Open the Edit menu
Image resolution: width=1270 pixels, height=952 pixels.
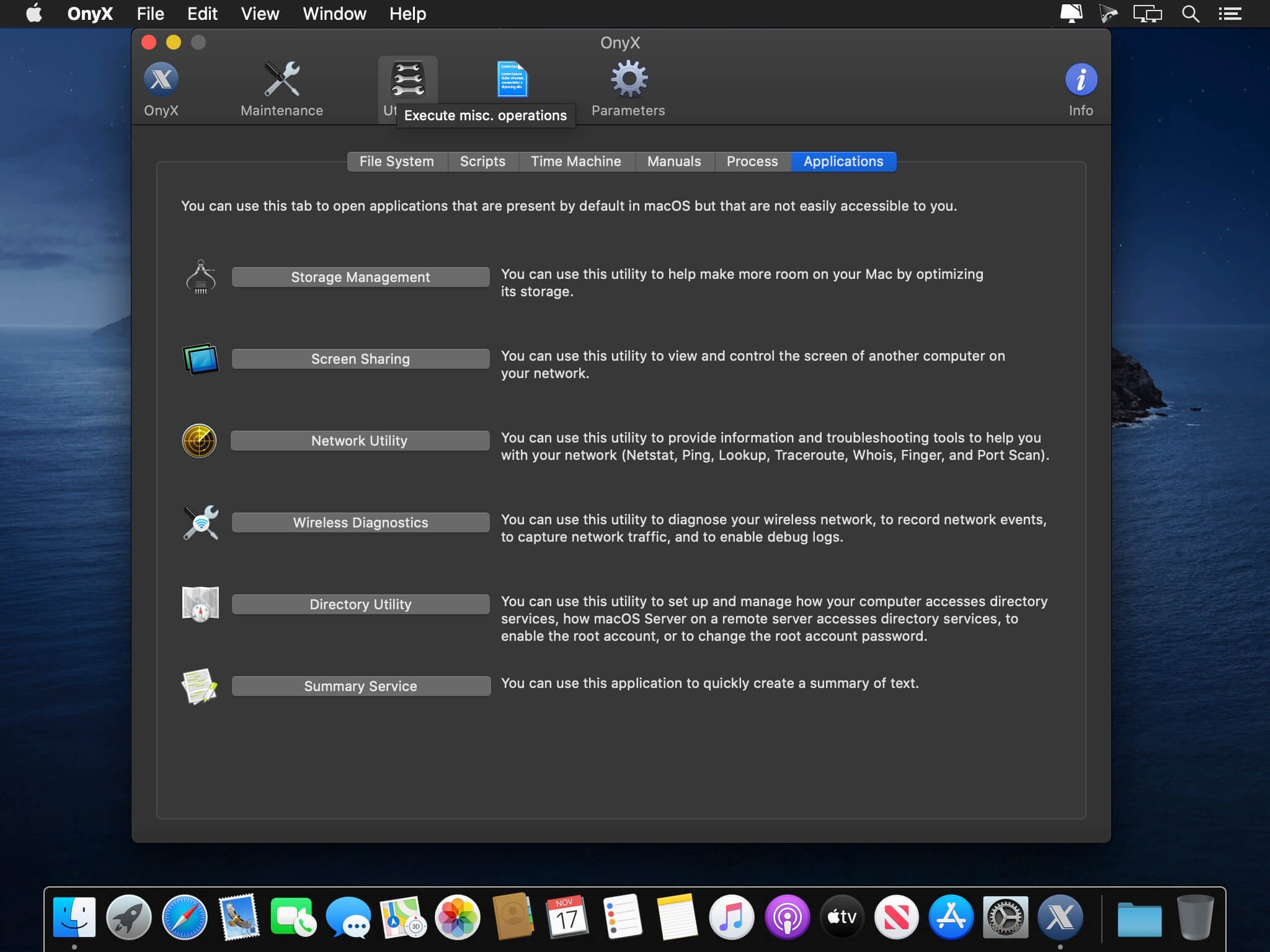pos(202,14)
